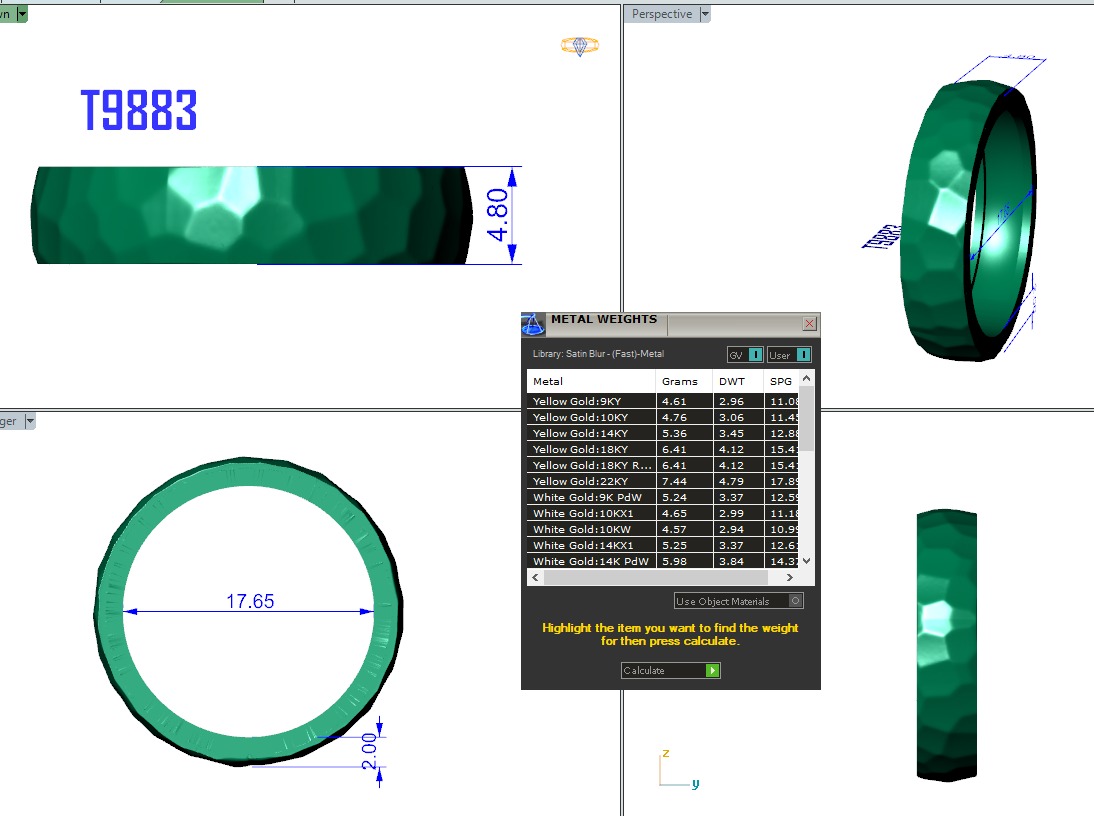Click the vertical scrollbar thumb in metal list
Viewport: 1094px width, 816px height.
[x=806, y=418]
